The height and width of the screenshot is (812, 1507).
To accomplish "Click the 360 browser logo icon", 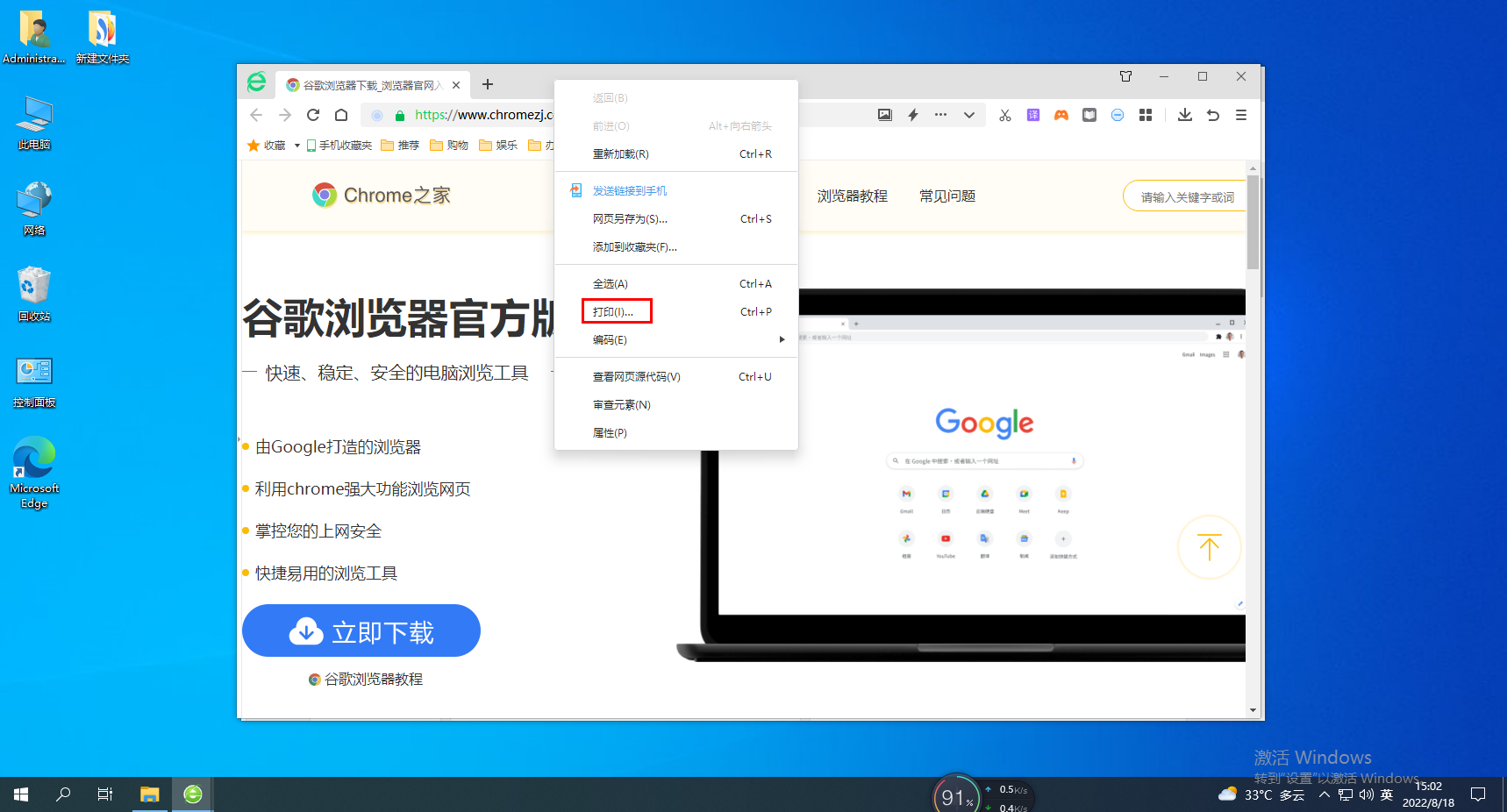I will point(256,82).
